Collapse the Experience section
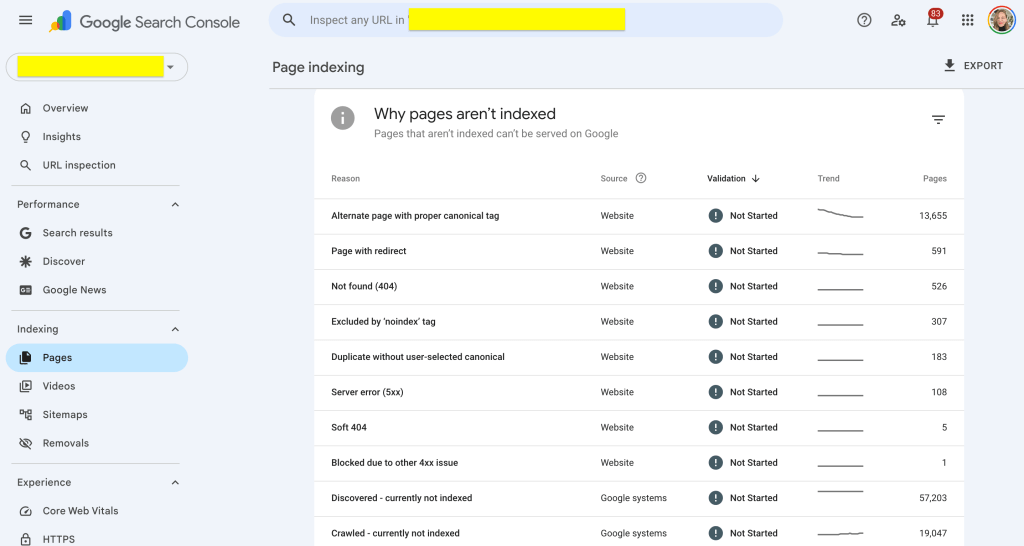Screen dimensions: 1024x546 tap(175, 483)
